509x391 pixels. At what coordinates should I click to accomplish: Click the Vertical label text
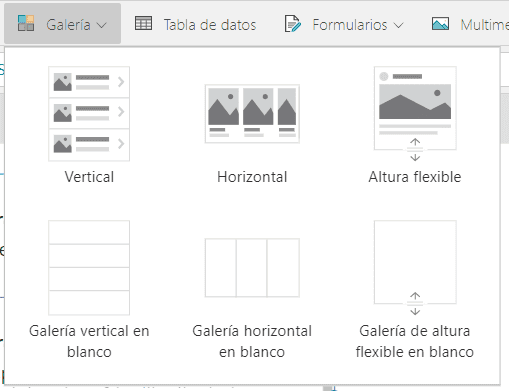89,177
